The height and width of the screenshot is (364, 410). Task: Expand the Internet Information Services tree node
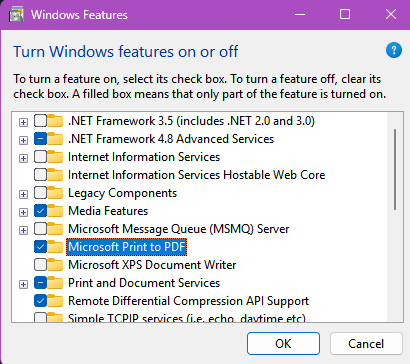pos(23,158)
